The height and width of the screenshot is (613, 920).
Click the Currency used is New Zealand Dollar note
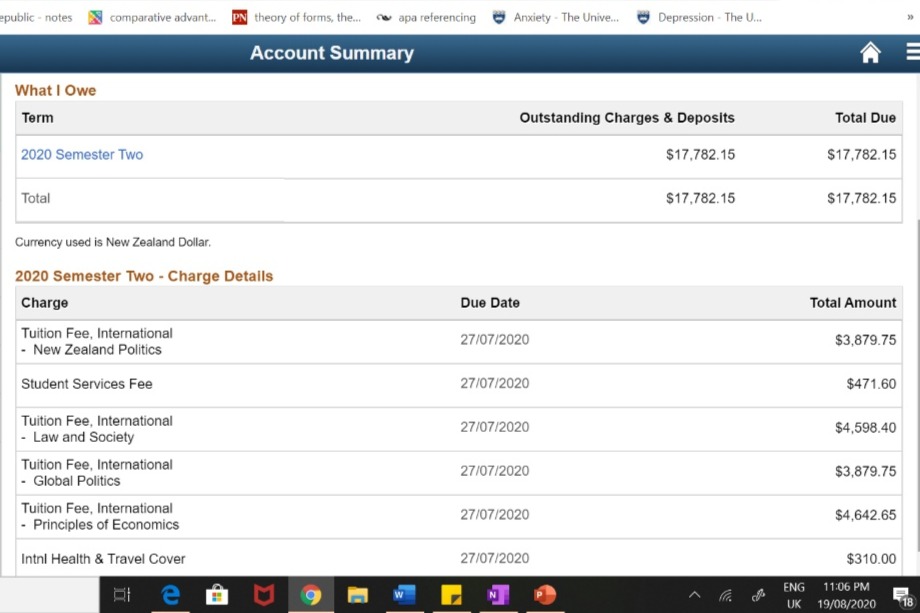pos(113,242)
